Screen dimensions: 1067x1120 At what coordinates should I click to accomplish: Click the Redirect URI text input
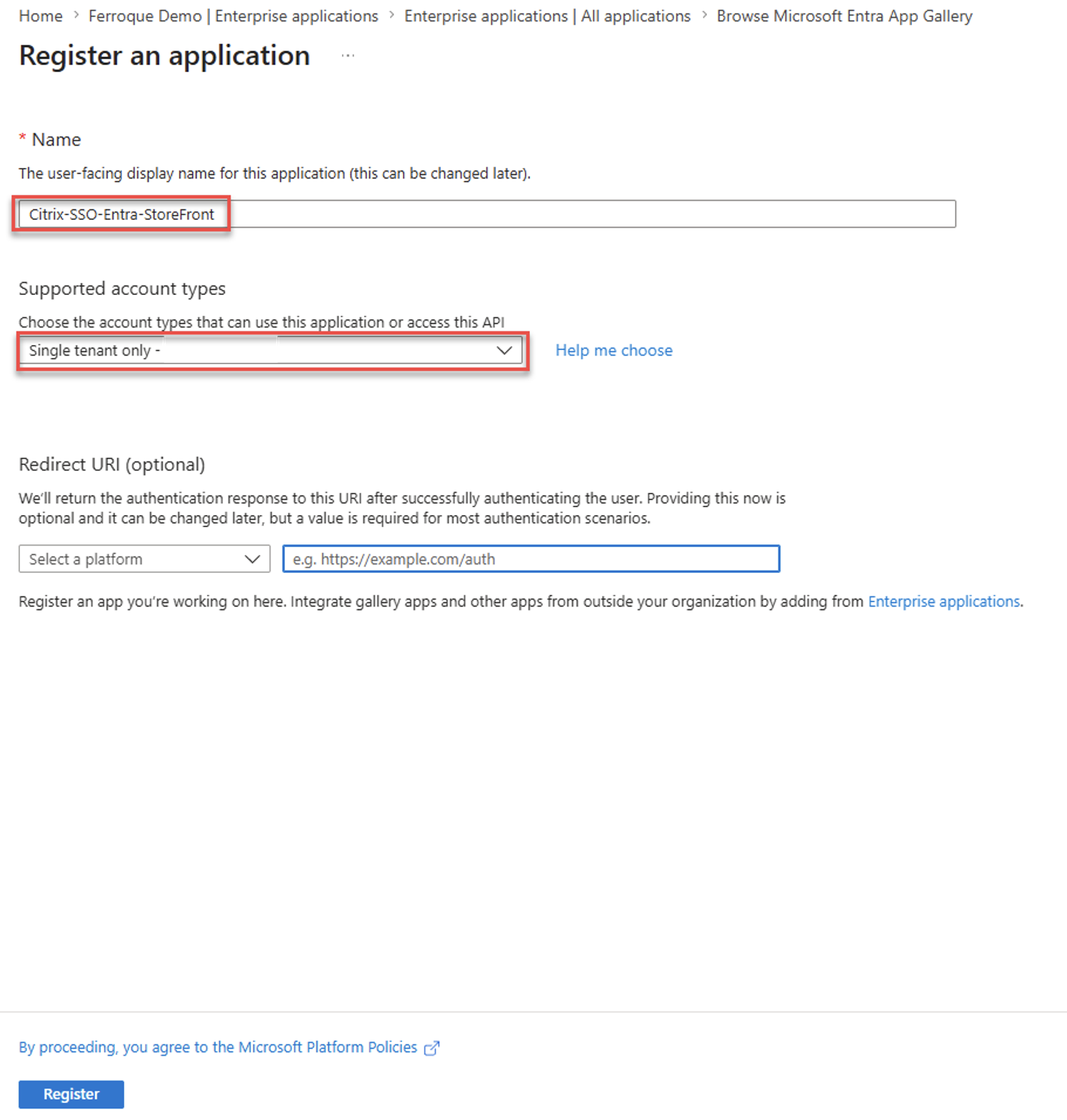[531, 559]
